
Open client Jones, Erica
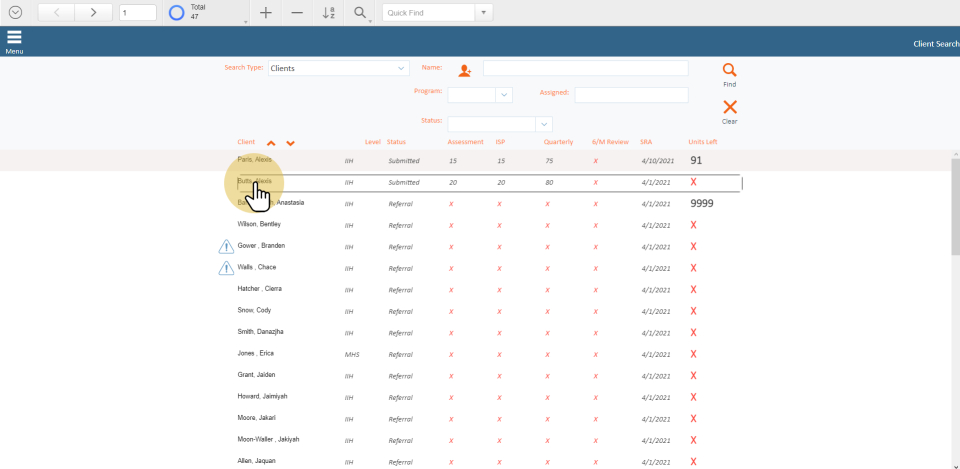[x=255, y=353]
